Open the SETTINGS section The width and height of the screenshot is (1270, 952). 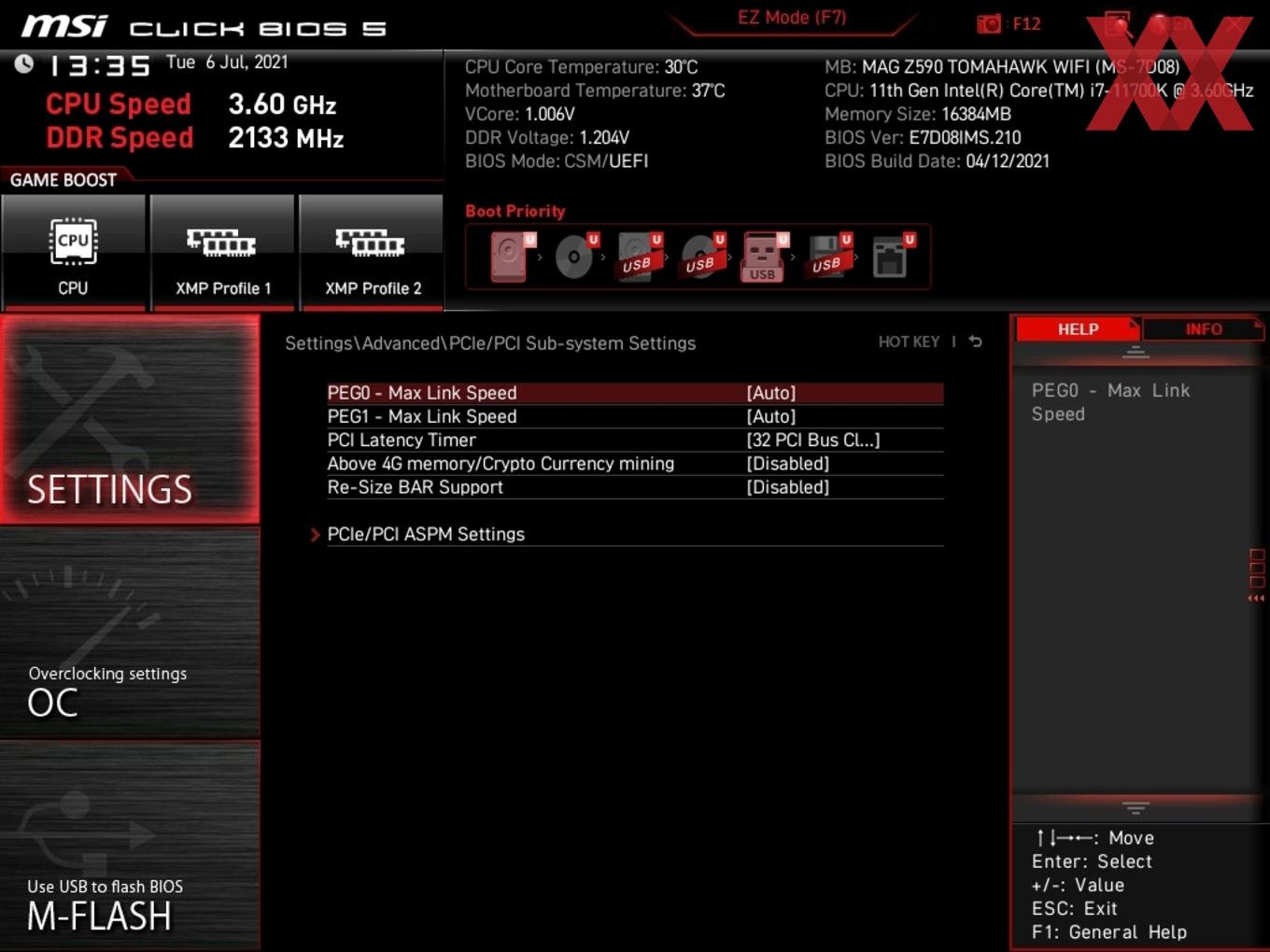130,419
